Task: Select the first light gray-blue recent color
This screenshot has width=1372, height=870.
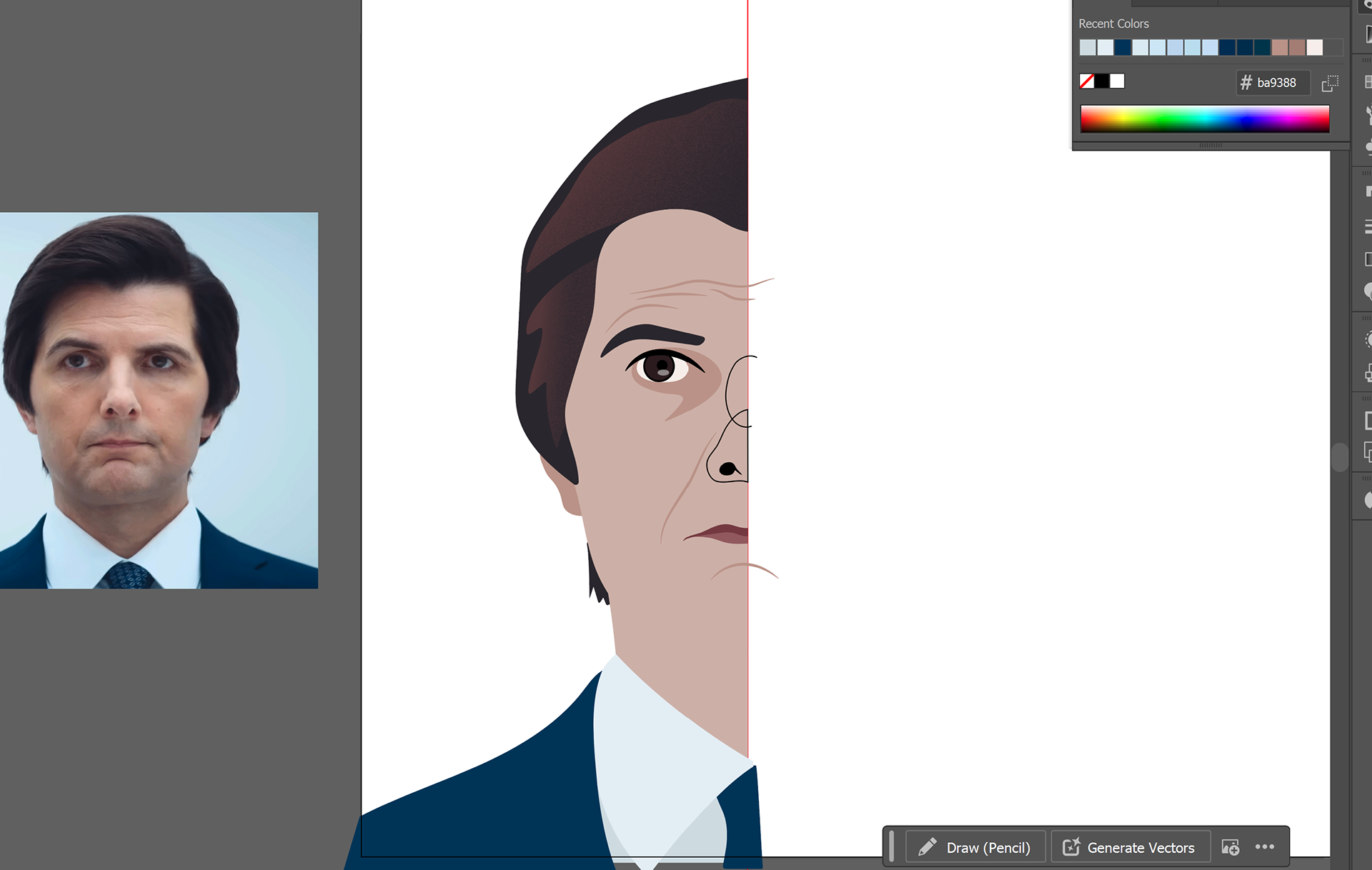Action: pos(1088,48)
